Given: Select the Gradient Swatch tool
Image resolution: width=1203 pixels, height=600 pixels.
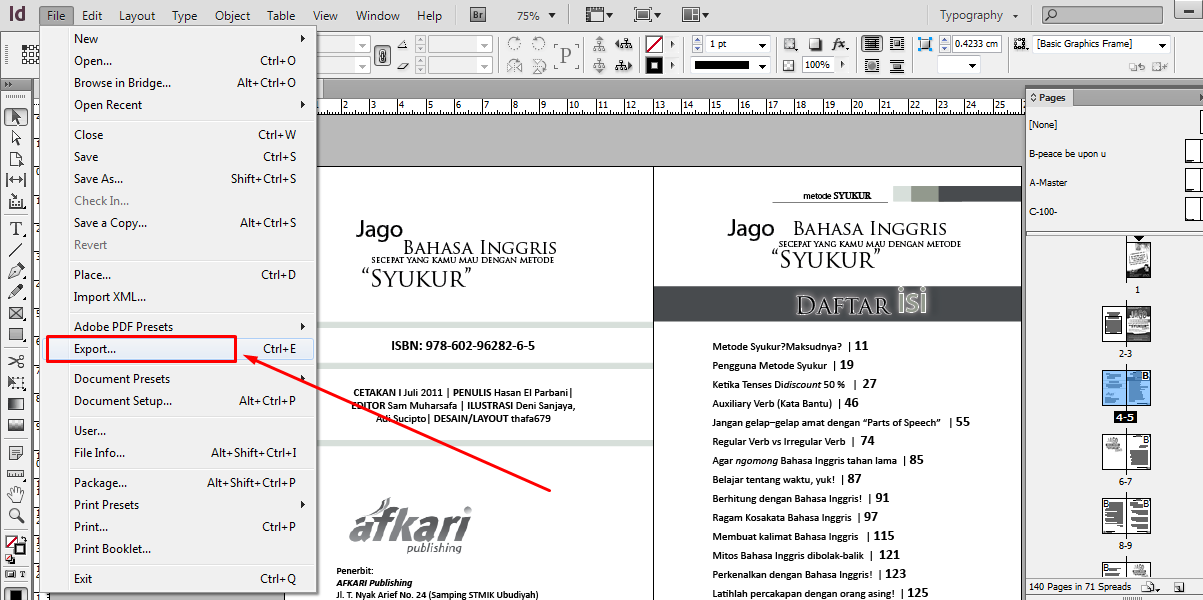Looking at the screenshot, I should coord(16,404).
